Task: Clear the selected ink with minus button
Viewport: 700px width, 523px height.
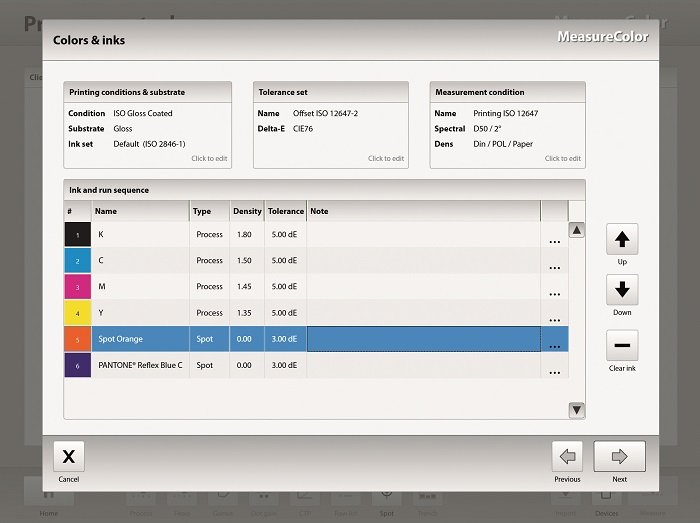Action: pyautogui.click(x=622, y=345)
